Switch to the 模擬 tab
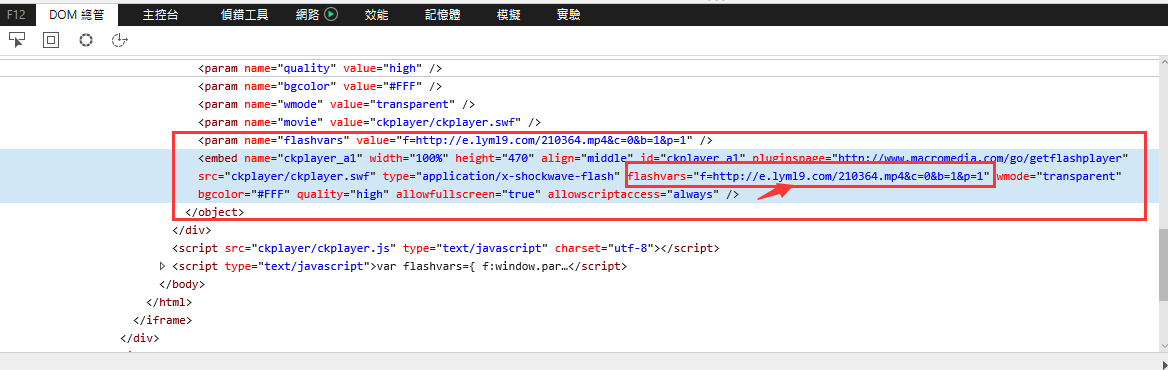 click(509, 14)
